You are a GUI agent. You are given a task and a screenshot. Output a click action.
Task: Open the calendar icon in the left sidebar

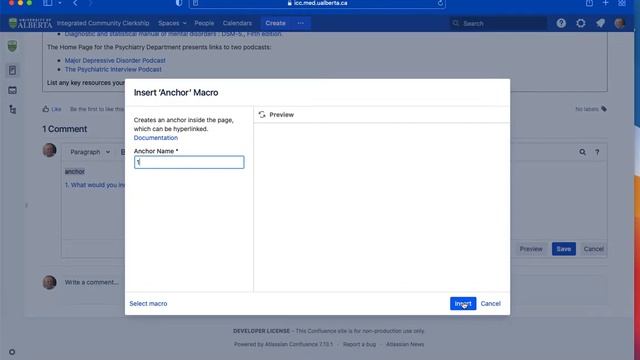tap(12, 90)
